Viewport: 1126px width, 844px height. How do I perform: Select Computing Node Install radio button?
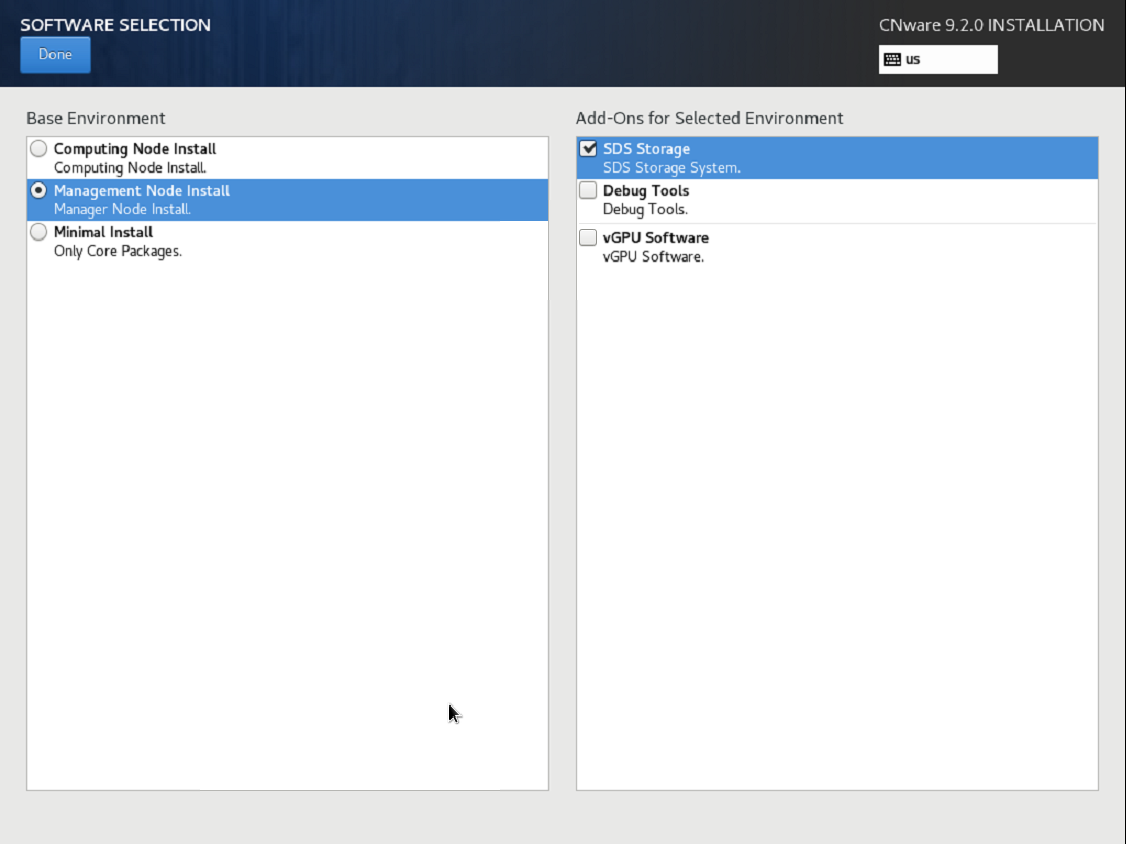(39, 149)
